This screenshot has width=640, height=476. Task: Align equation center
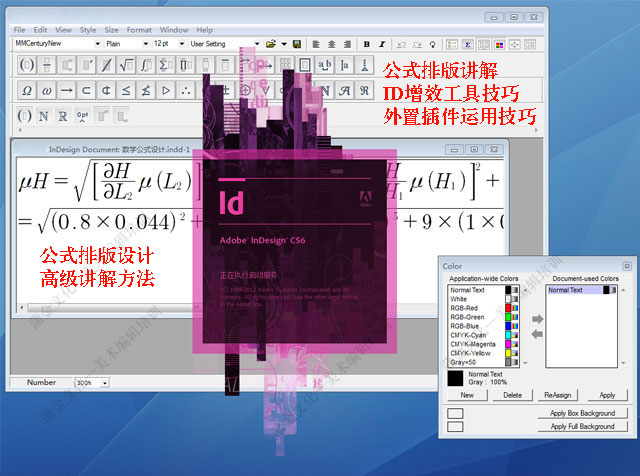coord(331,44)
